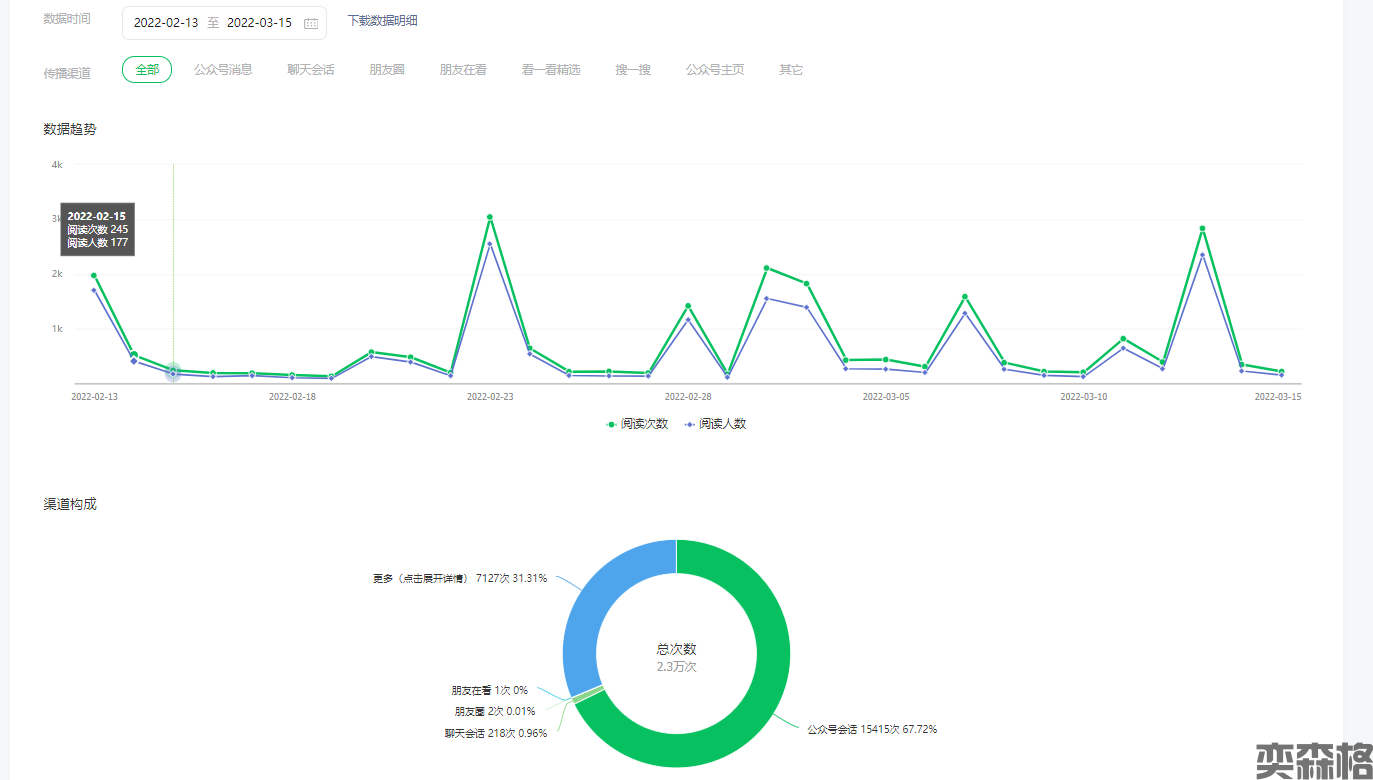Choose the 搜一搜 channel filter
Viewport: 1373px width, 780px height.
[633, 70]
